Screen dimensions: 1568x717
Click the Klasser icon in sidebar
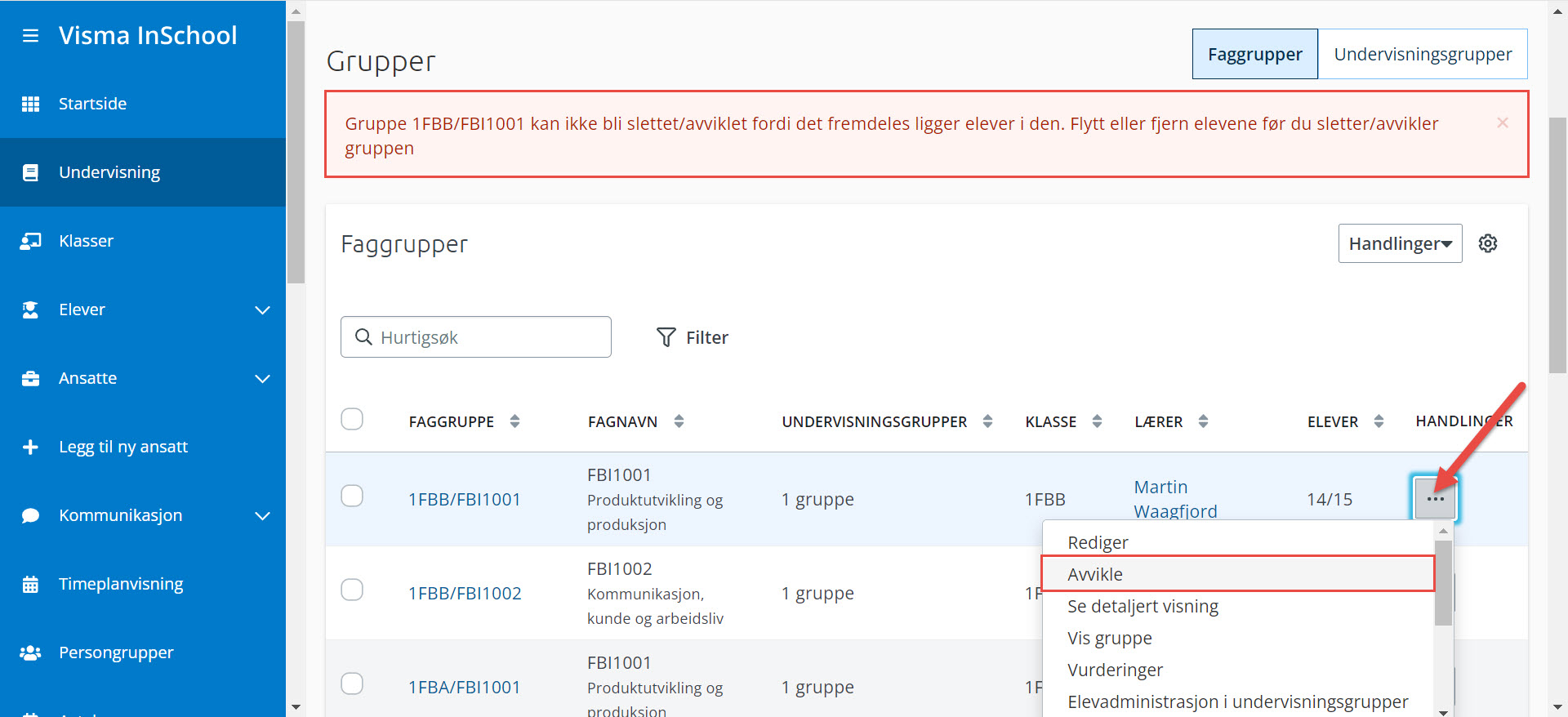click(30, 241)
